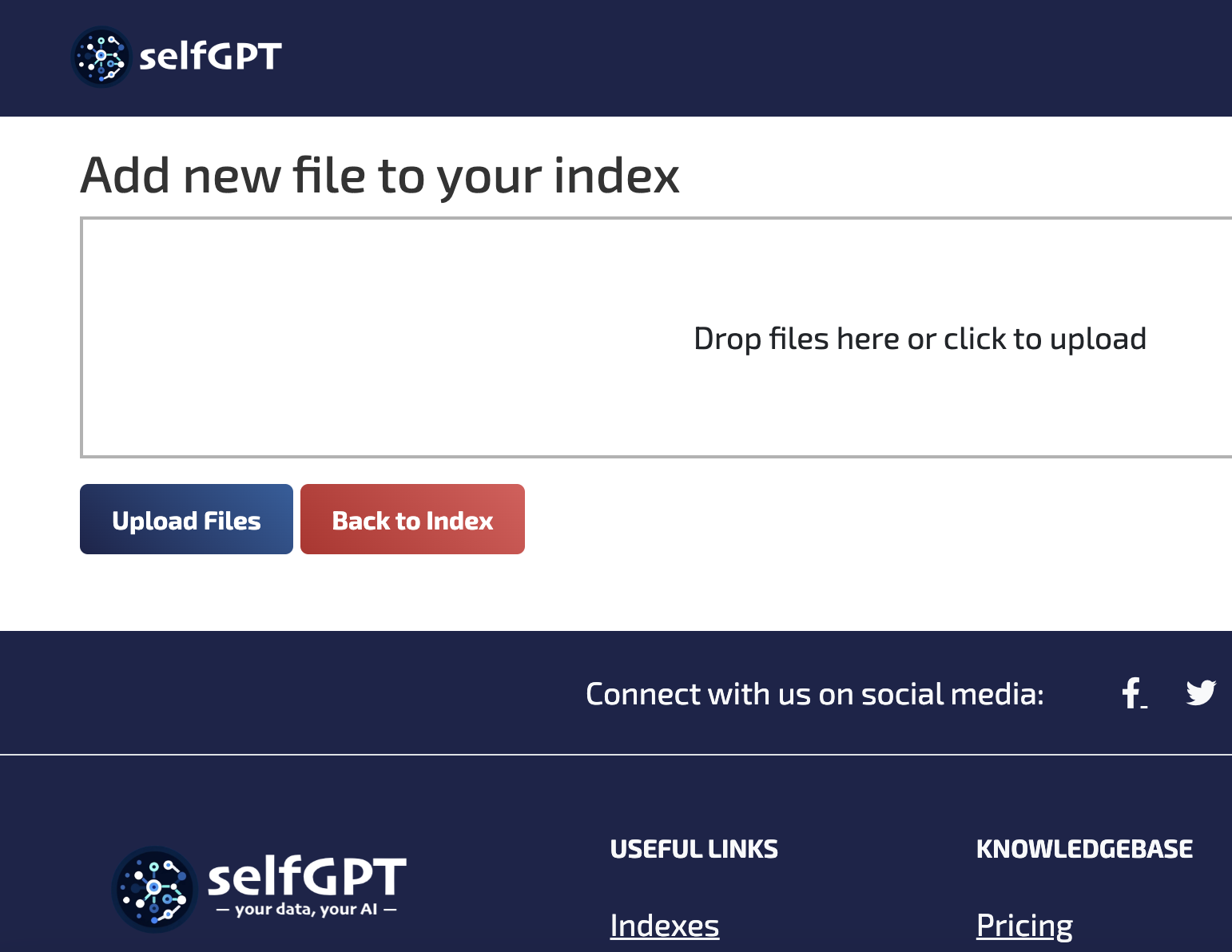Select the Indexes entry in the footer menu
1232x952 pixels.
pyautogui.click(x=664, y=925)
